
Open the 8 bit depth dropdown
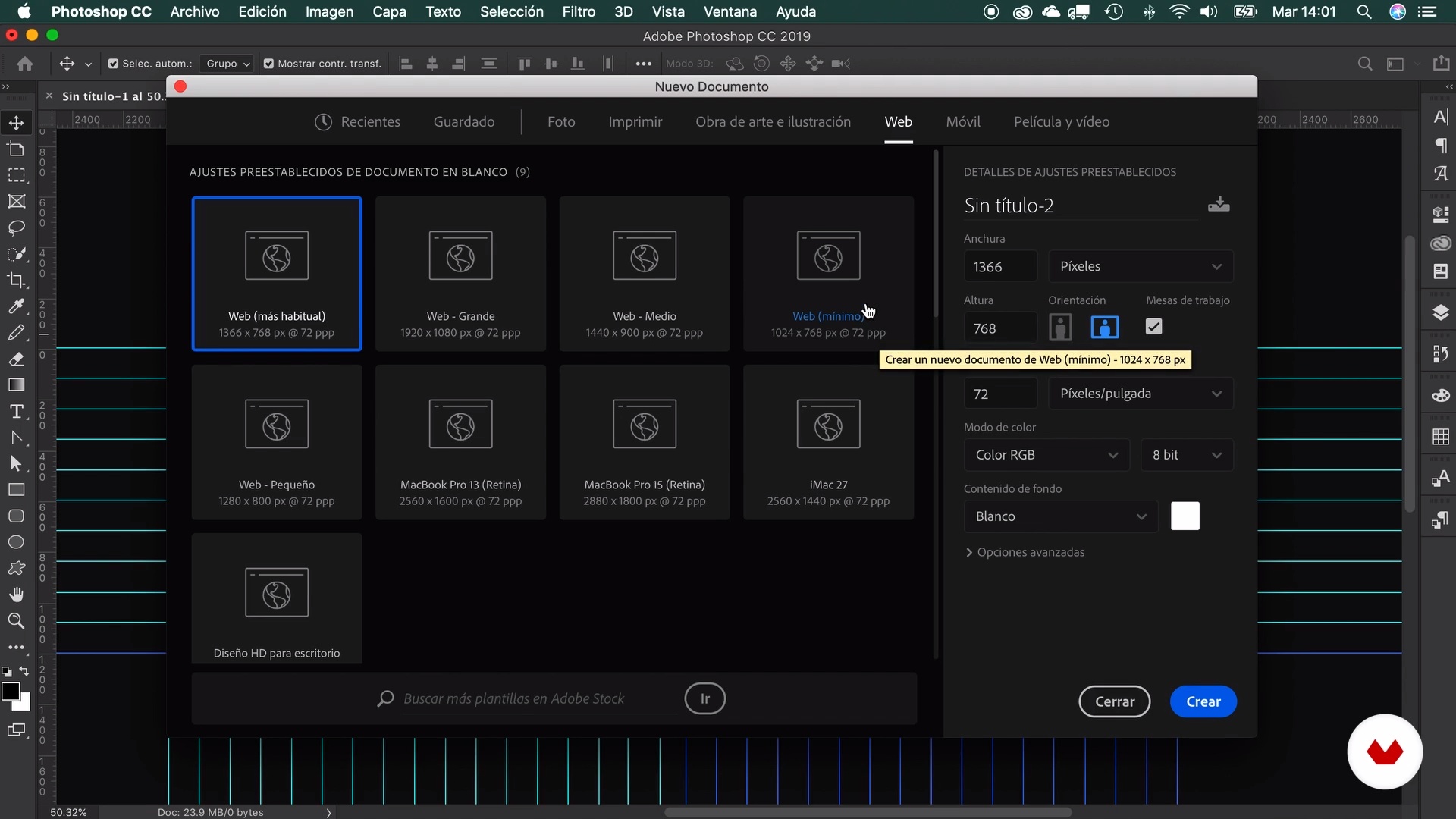coord(1187,455)
